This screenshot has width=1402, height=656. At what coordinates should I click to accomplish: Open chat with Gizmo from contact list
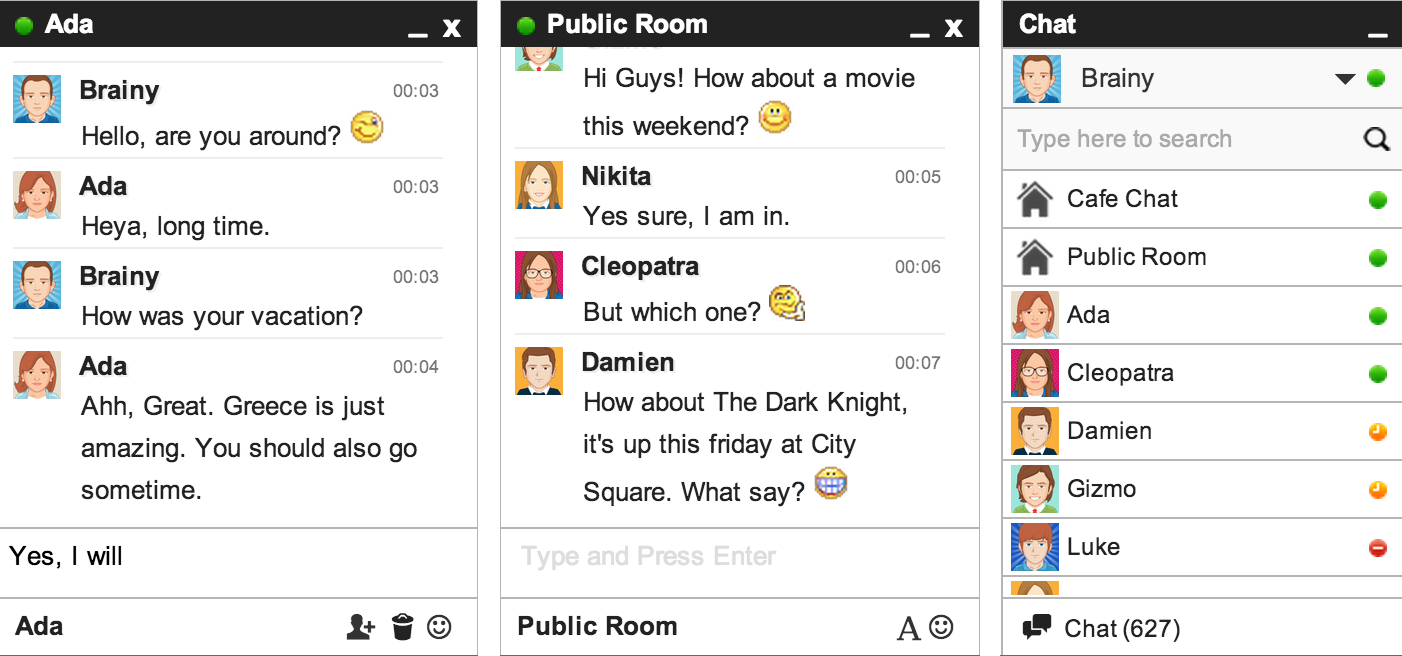coord(1202,489)
